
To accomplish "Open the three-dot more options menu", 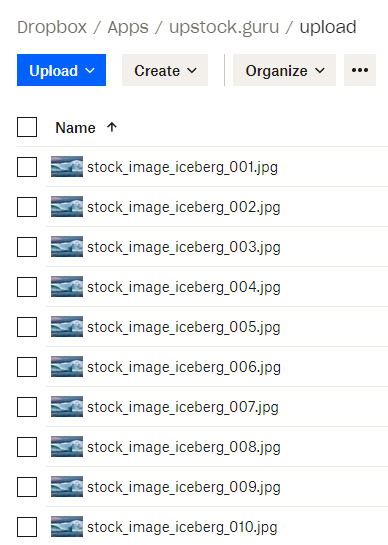I will (x=359, y=70).
